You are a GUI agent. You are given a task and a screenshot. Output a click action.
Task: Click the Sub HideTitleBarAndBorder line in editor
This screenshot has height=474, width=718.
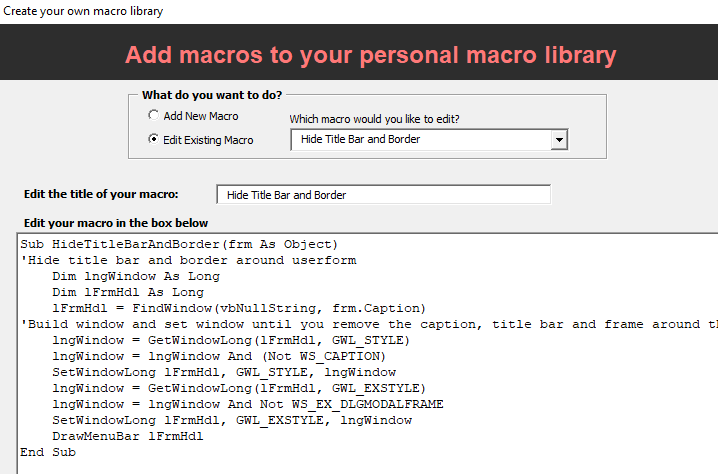180,244
